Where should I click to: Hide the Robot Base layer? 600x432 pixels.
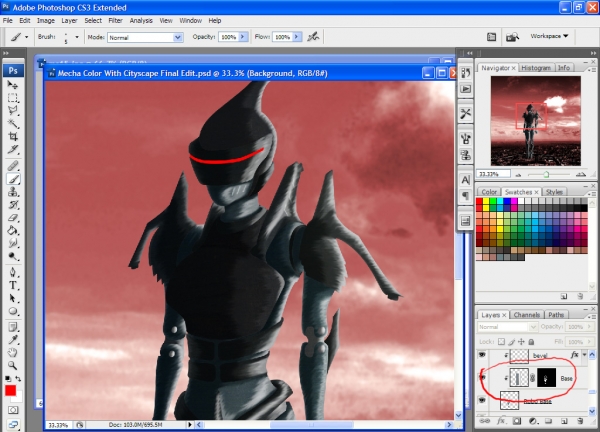[482, 400]
